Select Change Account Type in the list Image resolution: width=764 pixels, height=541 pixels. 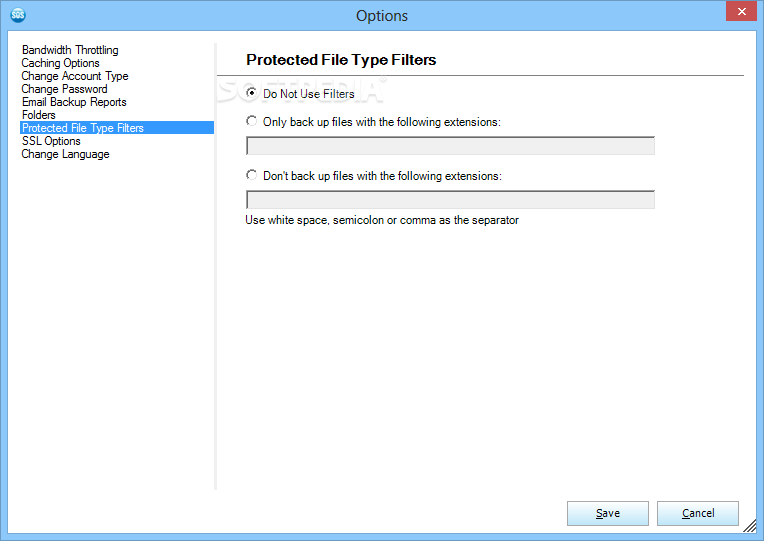tap(75, 76)
